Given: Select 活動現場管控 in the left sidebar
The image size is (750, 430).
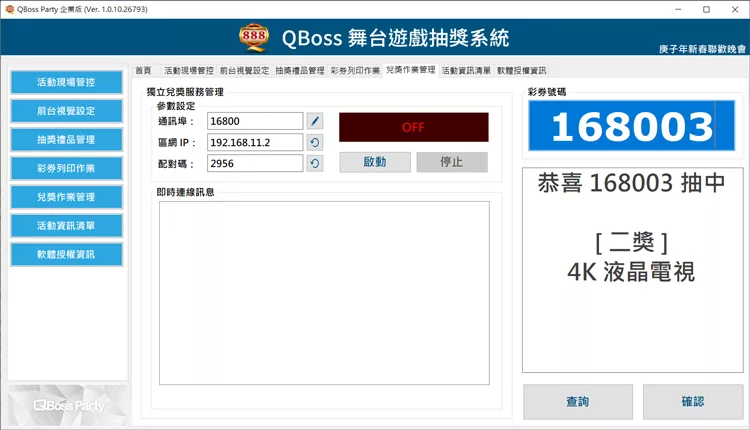Looking at the screenshot, I should 66,82.
